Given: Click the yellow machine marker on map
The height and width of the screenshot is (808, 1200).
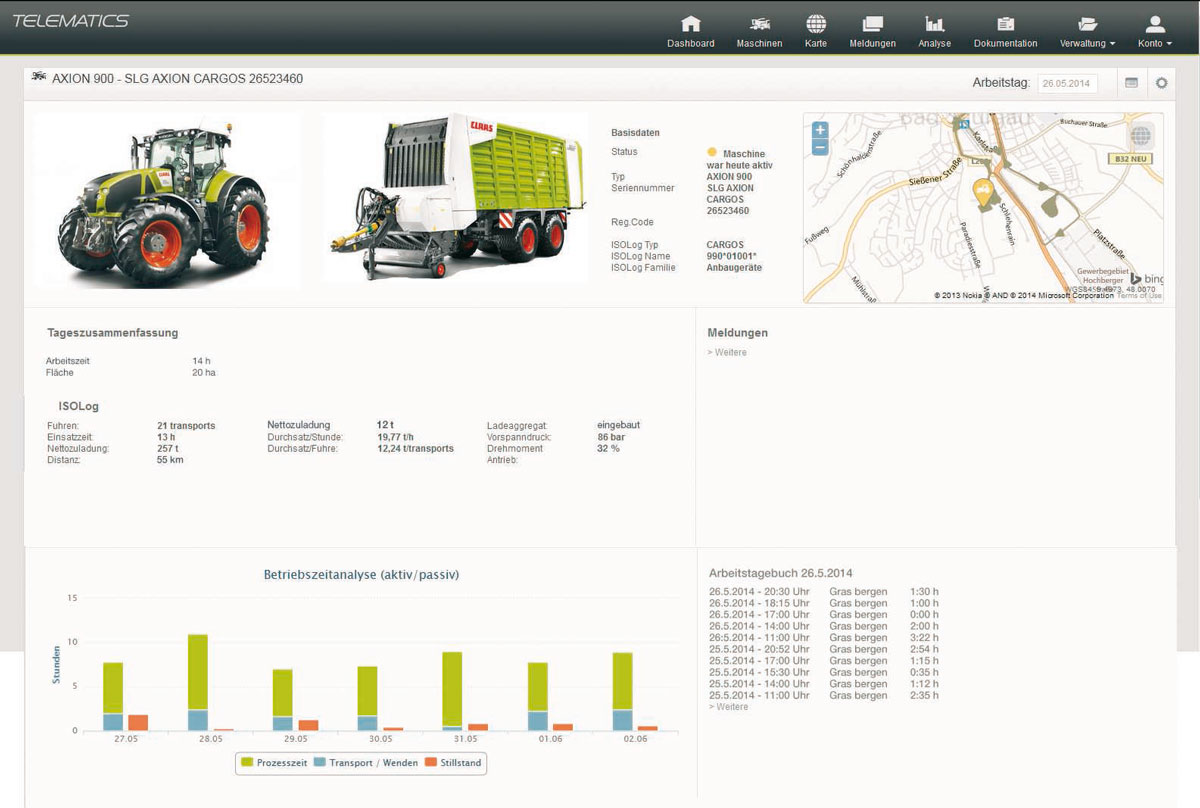Looking at the screenshot, I should (x=983, y=192).
